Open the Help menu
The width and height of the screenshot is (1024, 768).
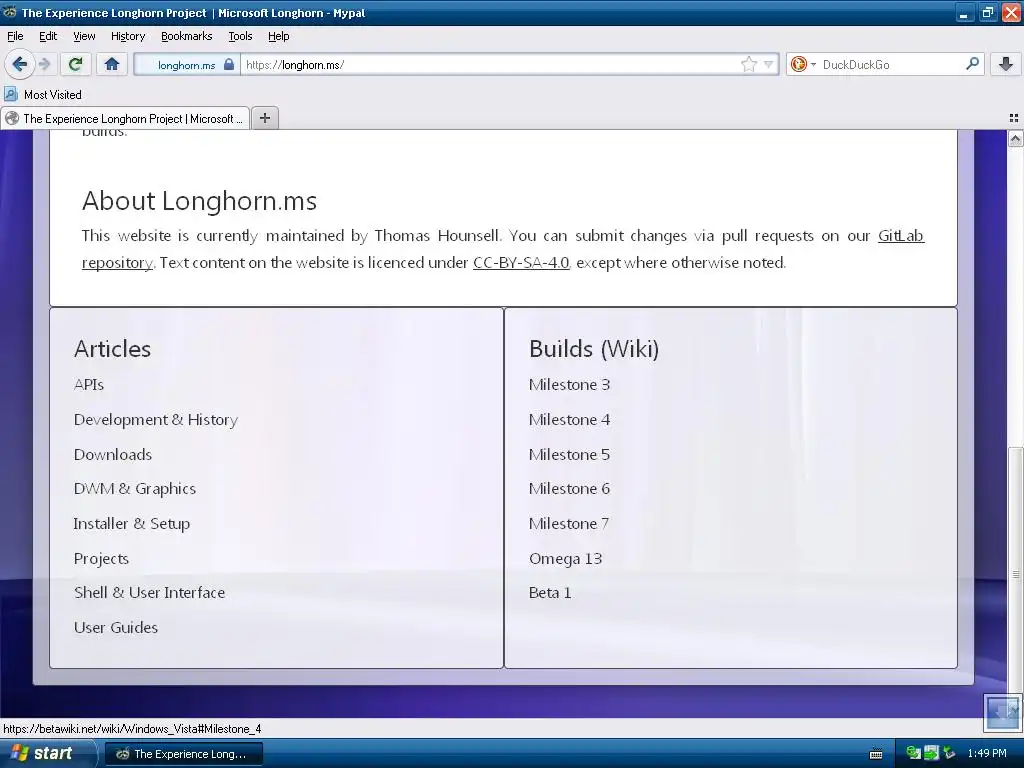pyautogui.click(x=278, y=36)
